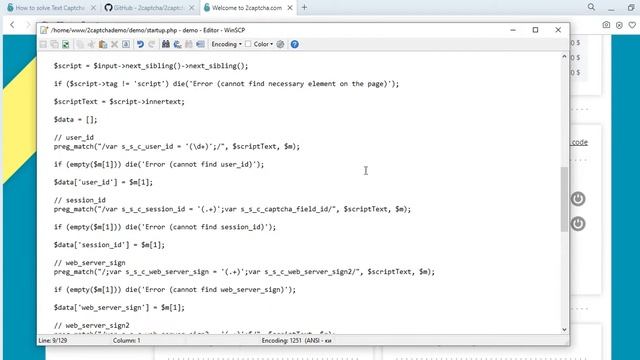
Task: Click the '// web_server_sign' comment line
Action: pos(89,263)
